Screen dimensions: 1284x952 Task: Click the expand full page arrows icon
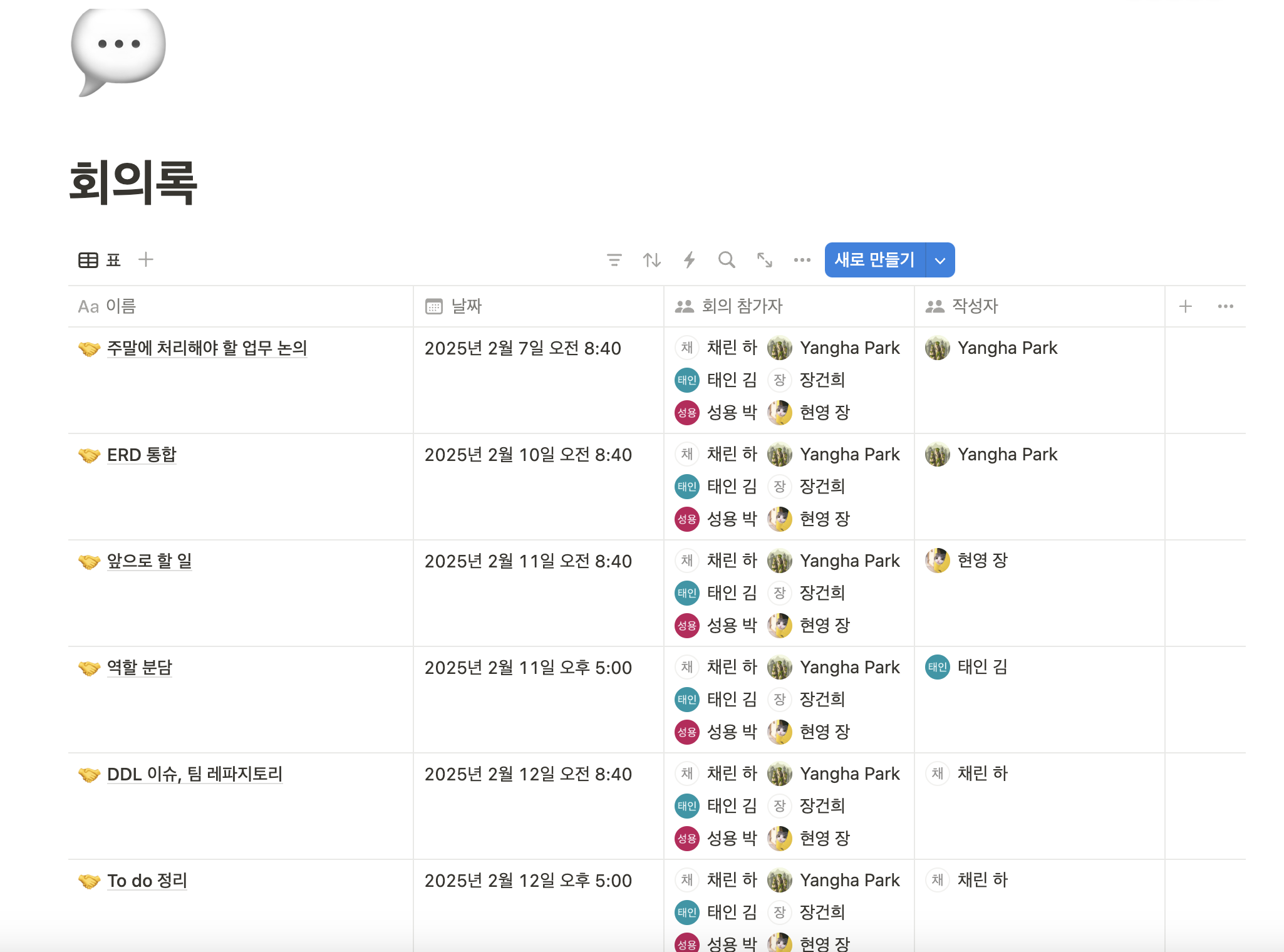pos(764,260)
